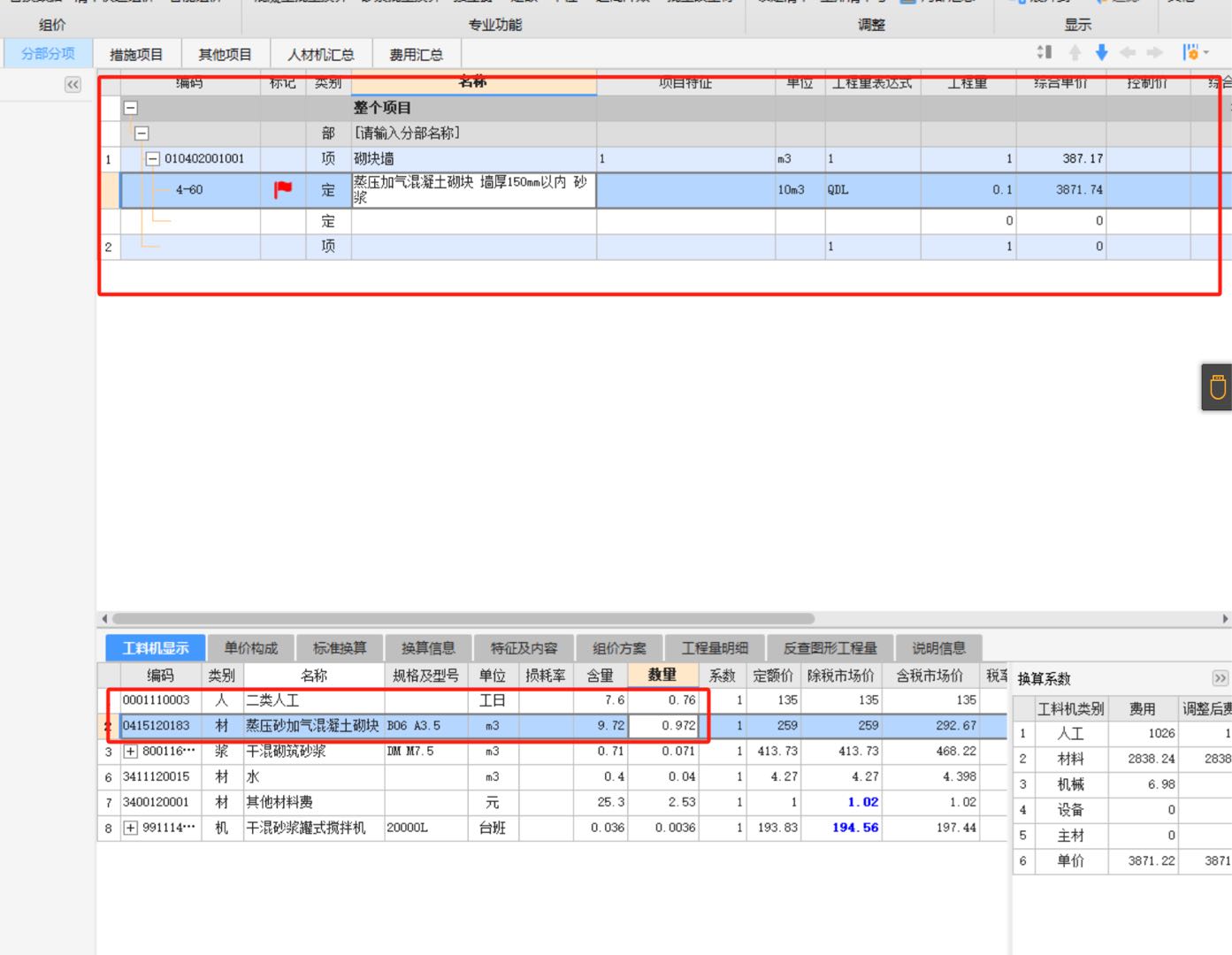Expand the 991114 干混砂浆罐式搅拌机 row
The width and height of the screenshot is (1232, 955).
(x=131, y=829)
